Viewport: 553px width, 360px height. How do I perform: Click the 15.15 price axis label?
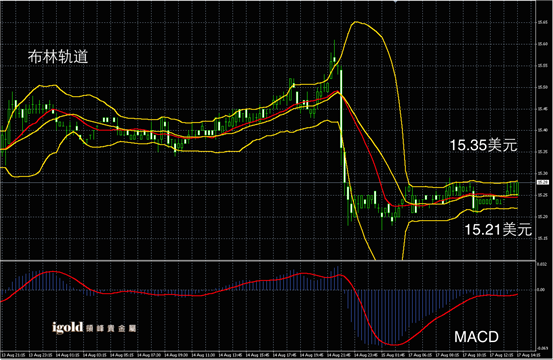pos(542,238)
